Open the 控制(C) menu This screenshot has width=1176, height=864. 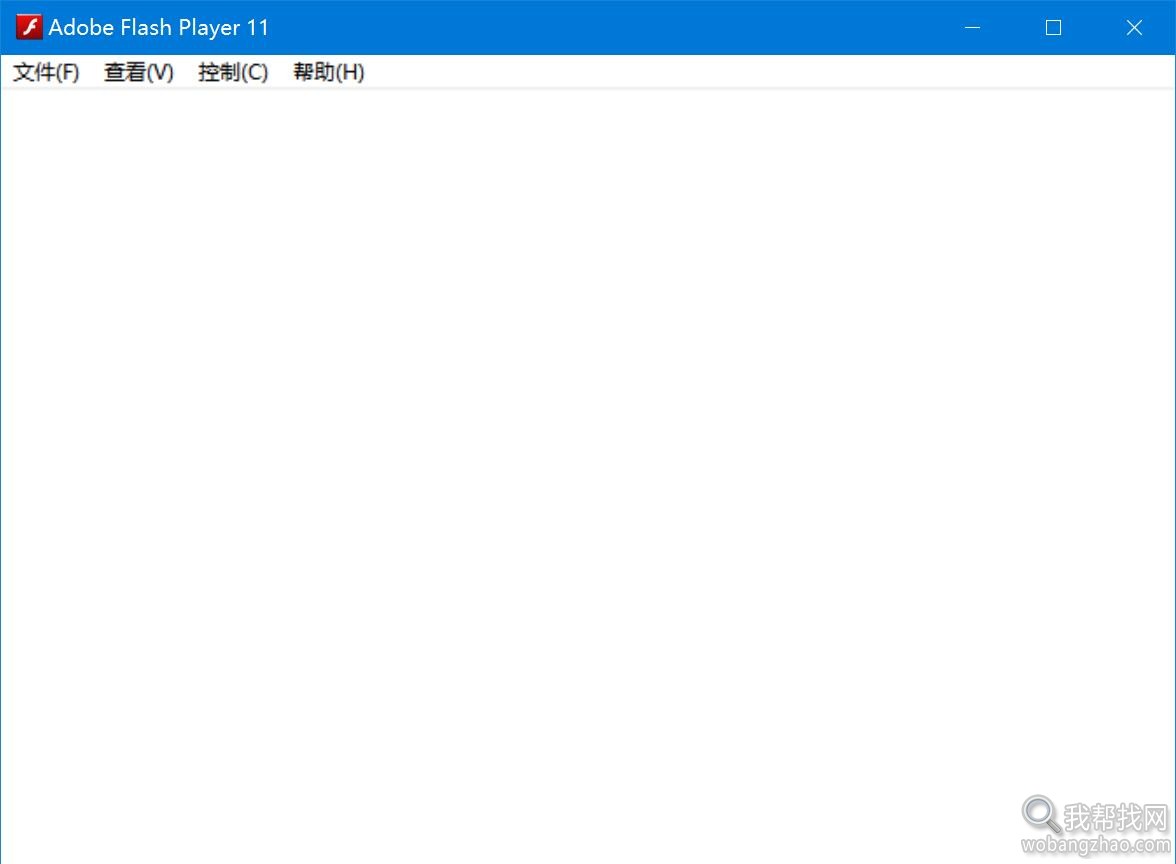pos(232,72)
